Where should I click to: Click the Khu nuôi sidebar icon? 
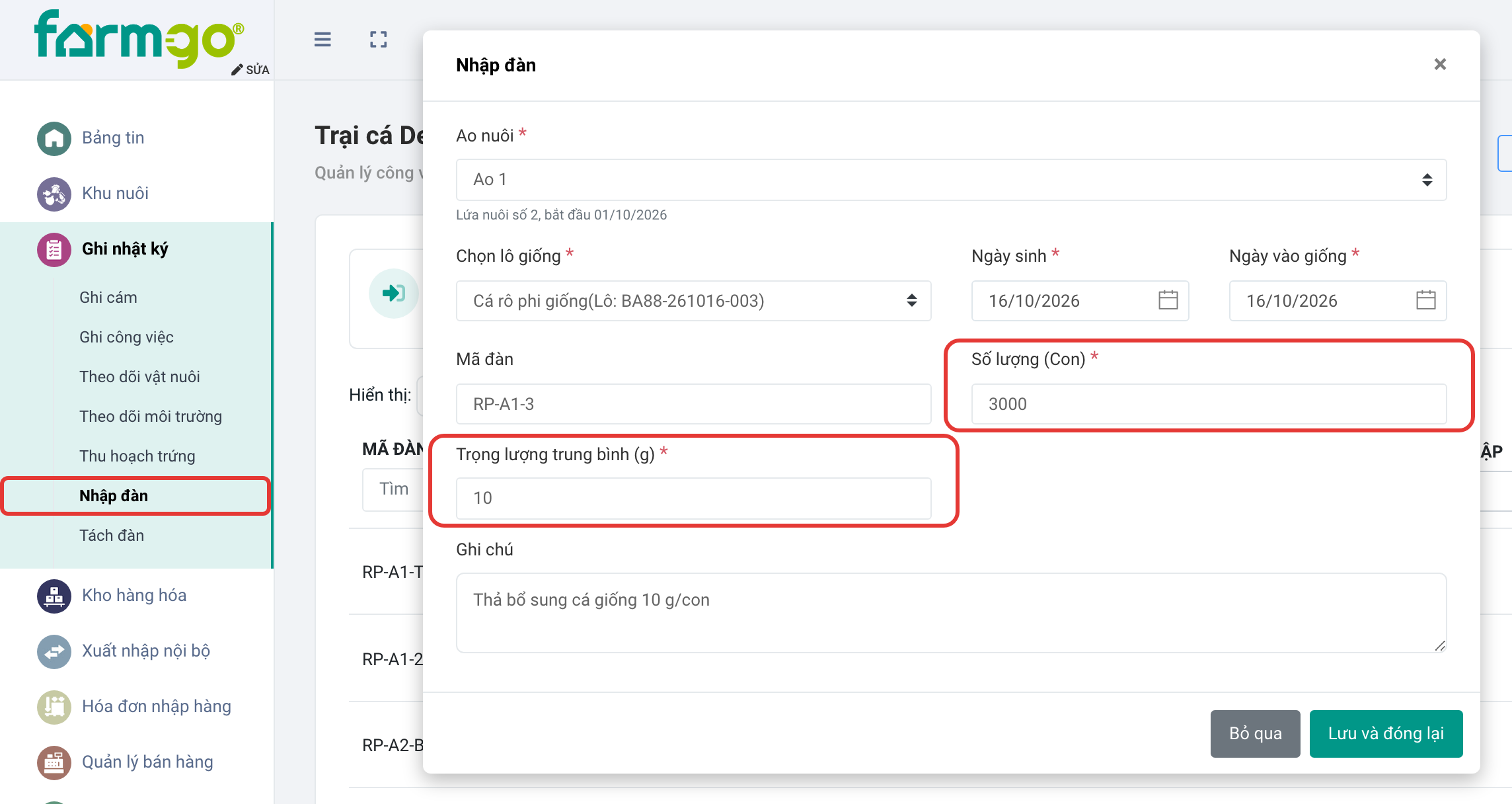click(54, 194)
